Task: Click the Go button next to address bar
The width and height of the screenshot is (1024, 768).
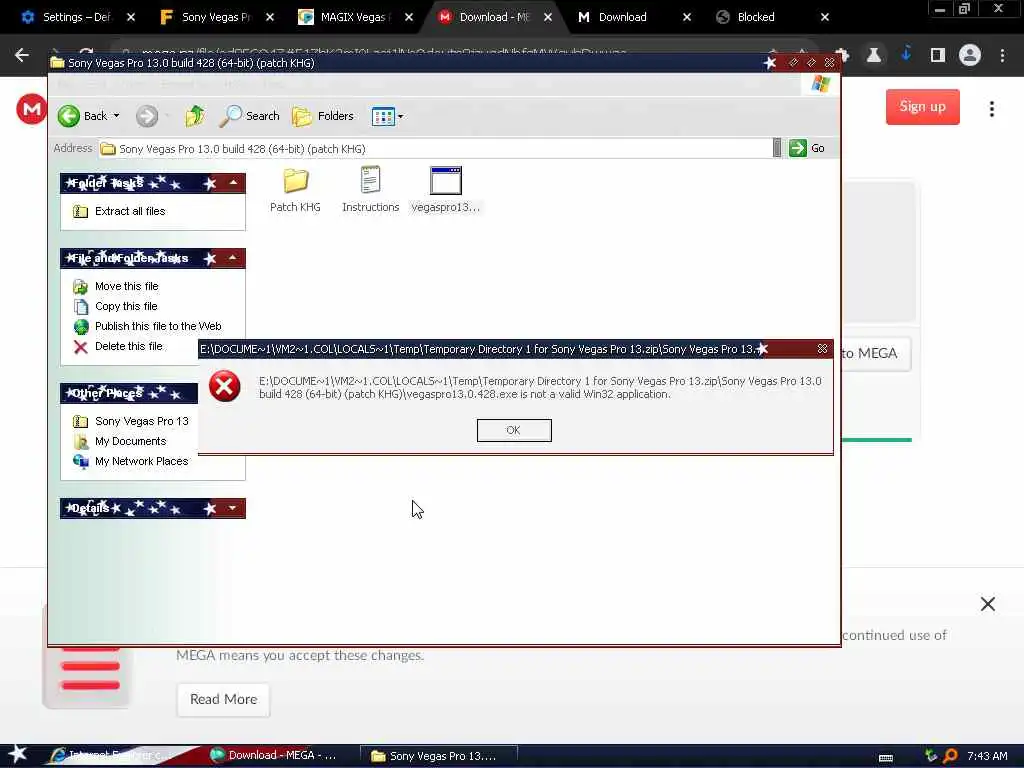Action: point(807,148)
